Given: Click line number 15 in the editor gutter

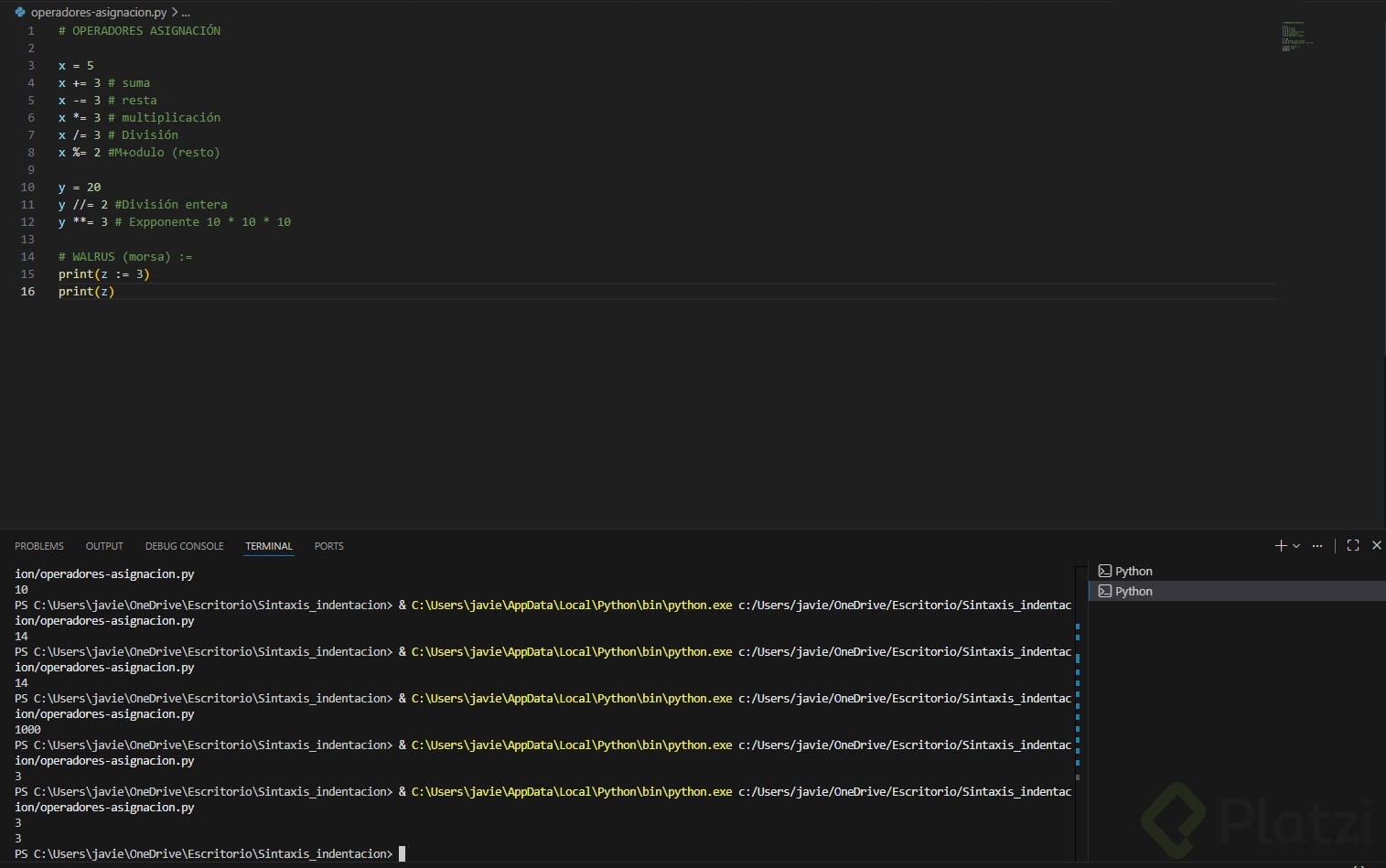Looking at the screenshot, I should [x=27, y=273].
